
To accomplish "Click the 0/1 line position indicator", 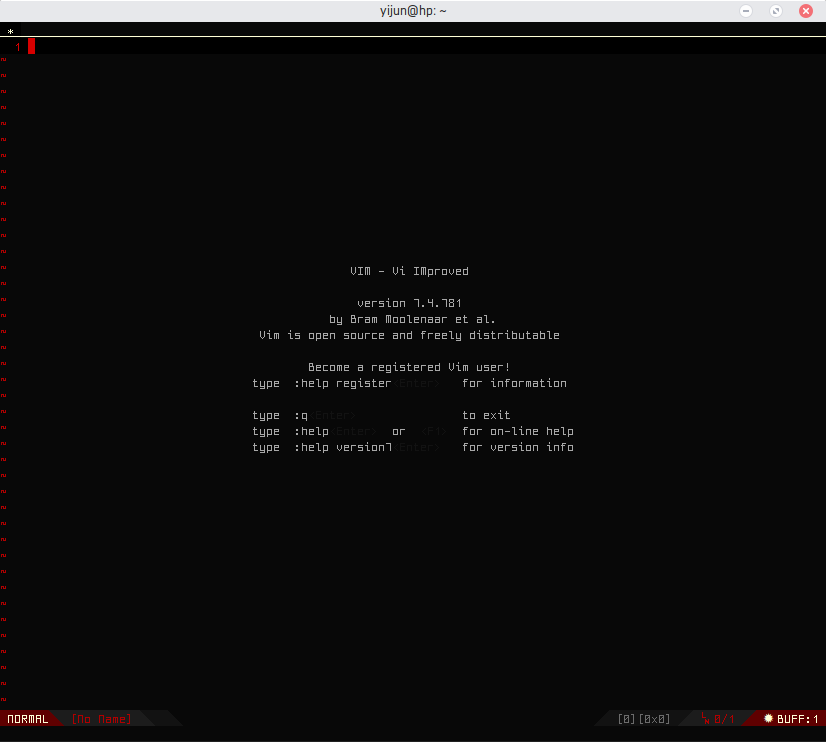I will [724, 719].
